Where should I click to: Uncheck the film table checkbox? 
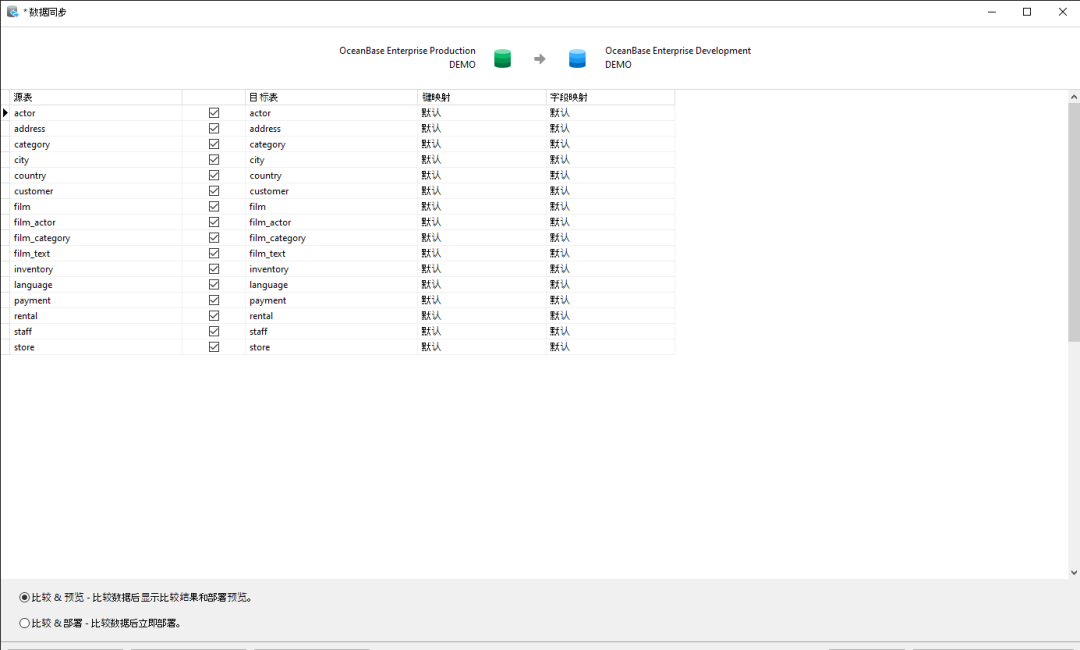[x=214, y=207]
